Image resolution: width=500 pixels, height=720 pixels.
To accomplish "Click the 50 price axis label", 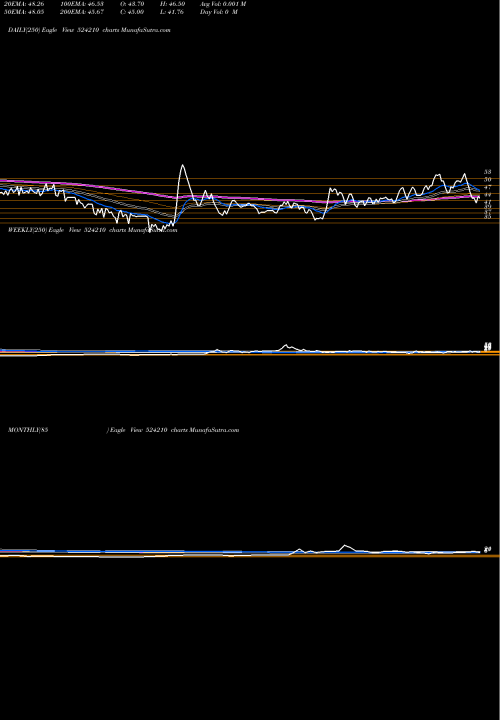I will tap(488, 180).
